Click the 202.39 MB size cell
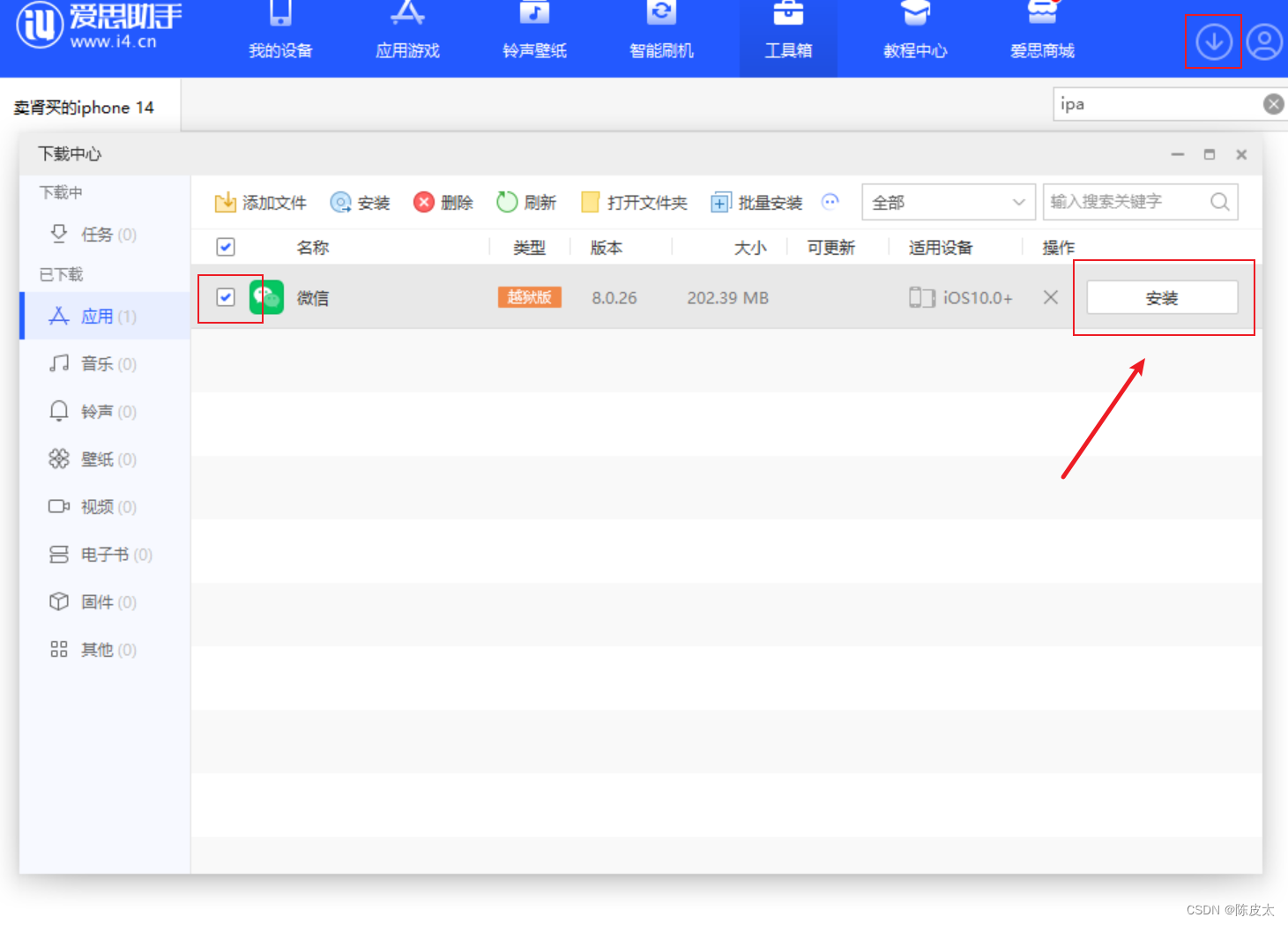 tap(728, 298)
